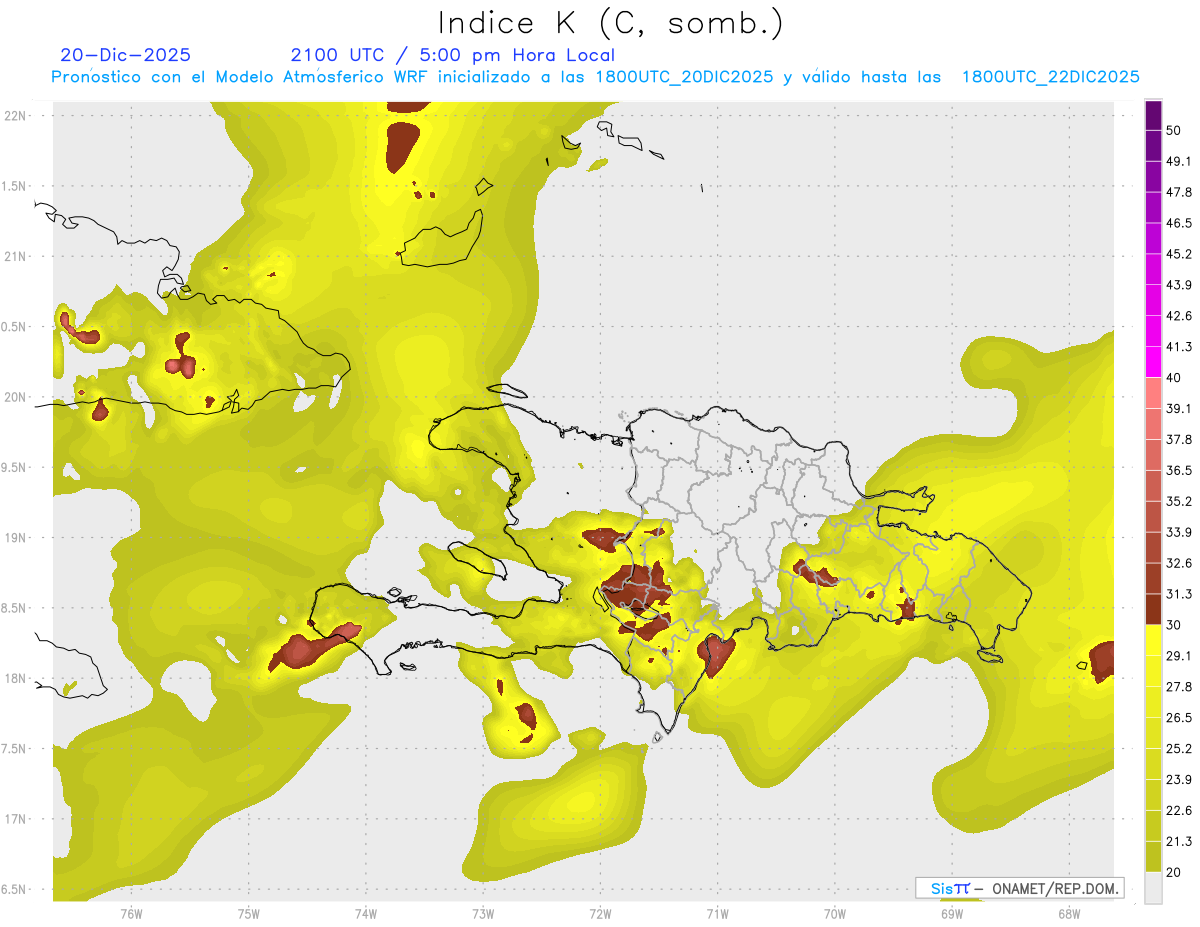
Task: Click the 18N latitude label
Action: [16, 678]
